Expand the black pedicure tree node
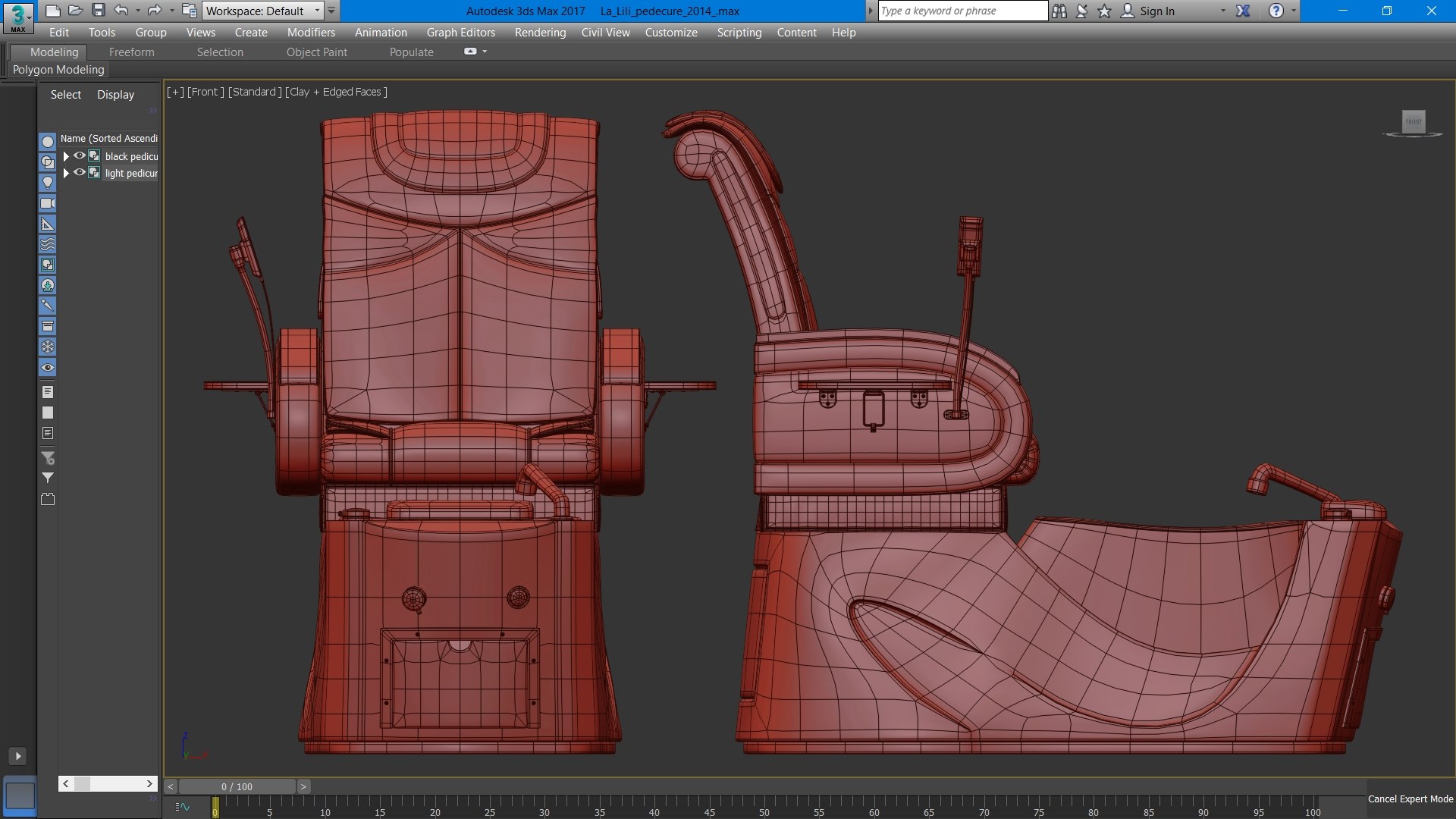This screenshot has width=1456, height=819. click(x=66, y=156)
